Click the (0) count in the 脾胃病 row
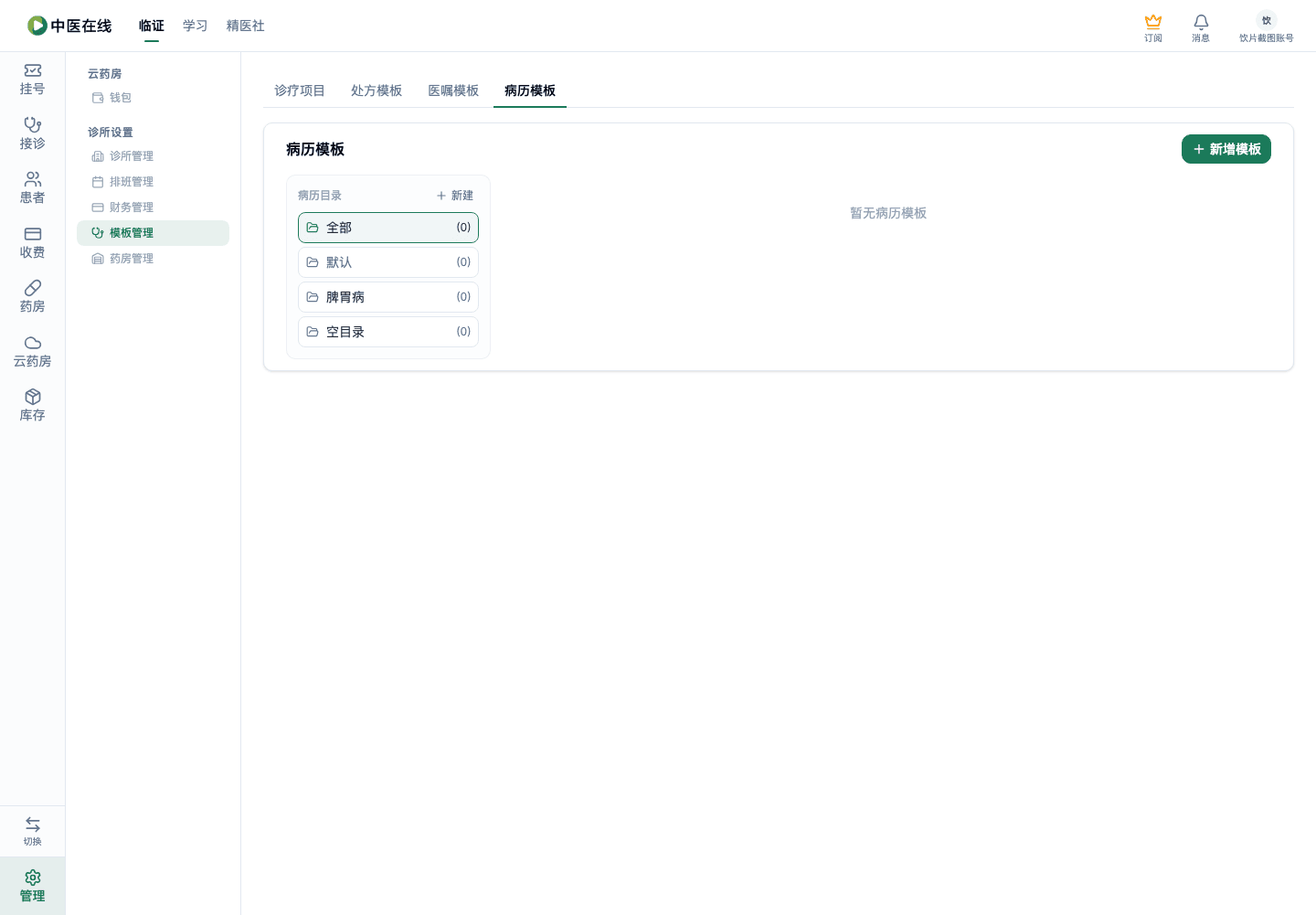Screen dimensions: 1316x915 pyautogui.click(x=463, y=297)
